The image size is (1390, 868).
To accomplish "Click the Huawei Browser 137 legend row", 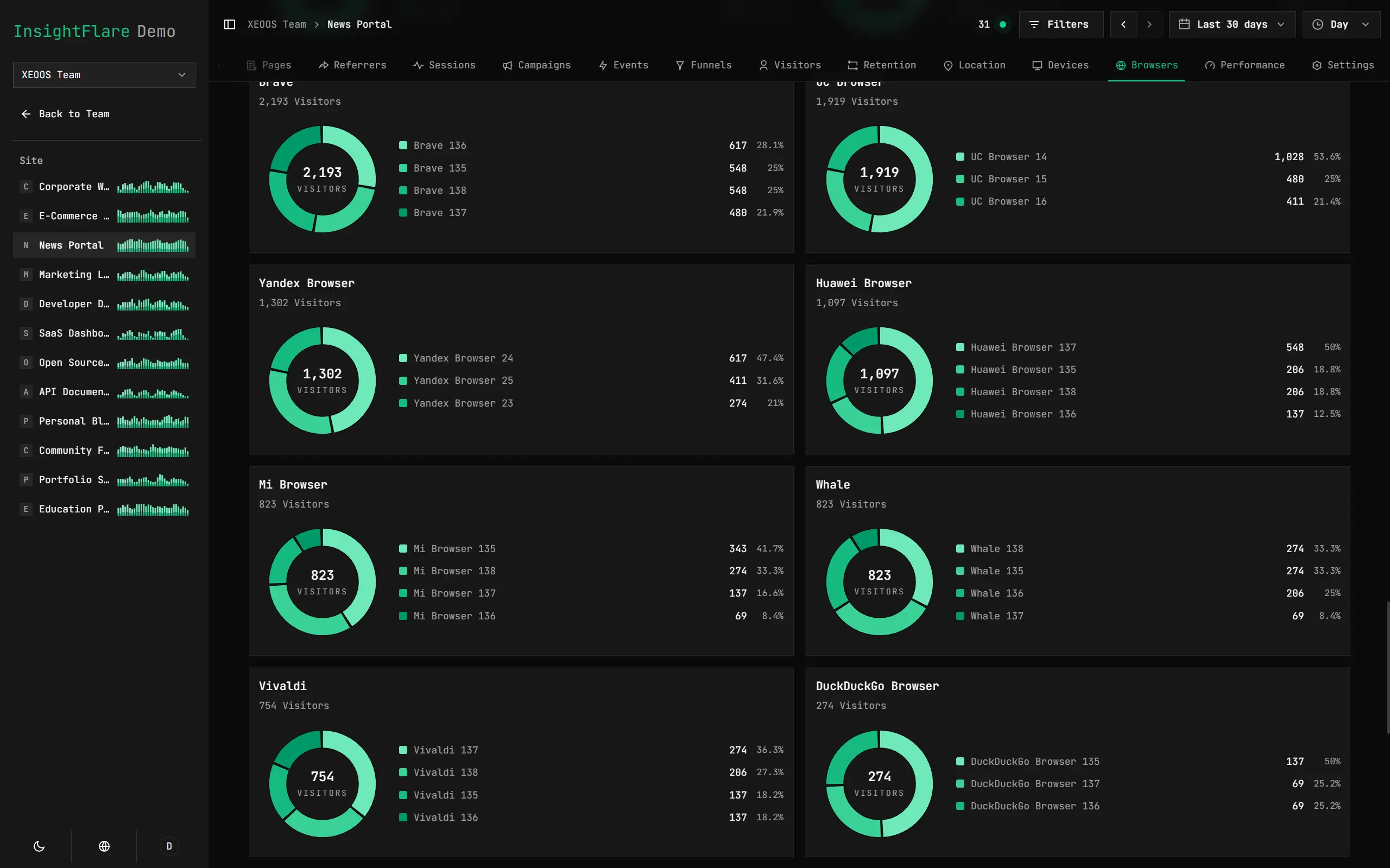I will click(x=1148, y=347).
